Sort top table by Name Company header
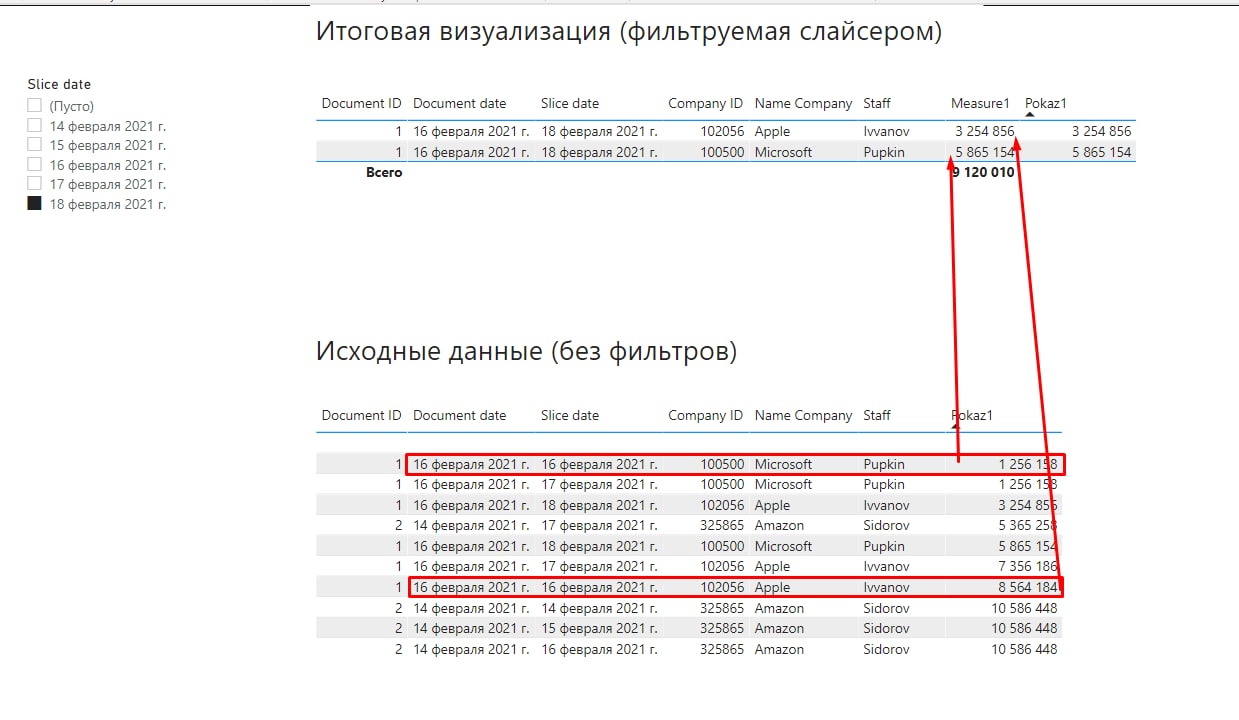This screenshot has width=1239, height=720. [803, 103]
